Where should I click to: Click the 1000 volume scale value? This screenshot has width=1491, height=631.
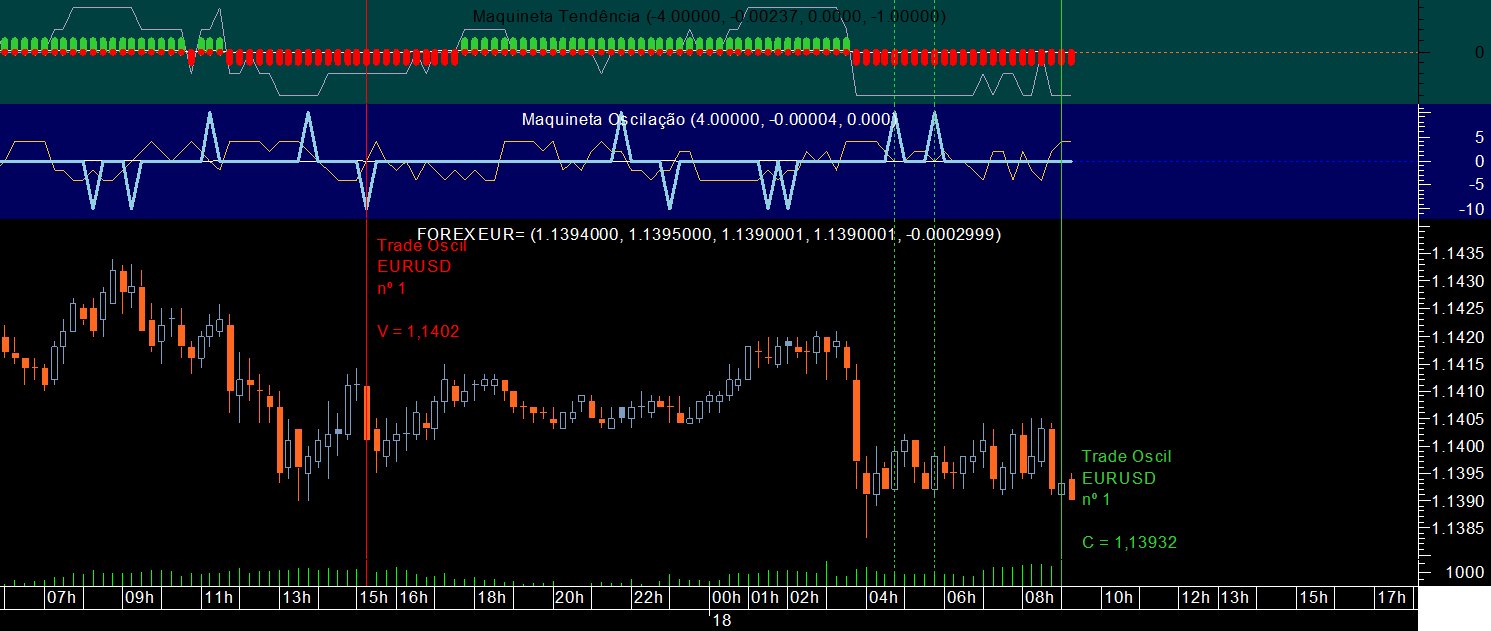click(x=1463, y=572)
